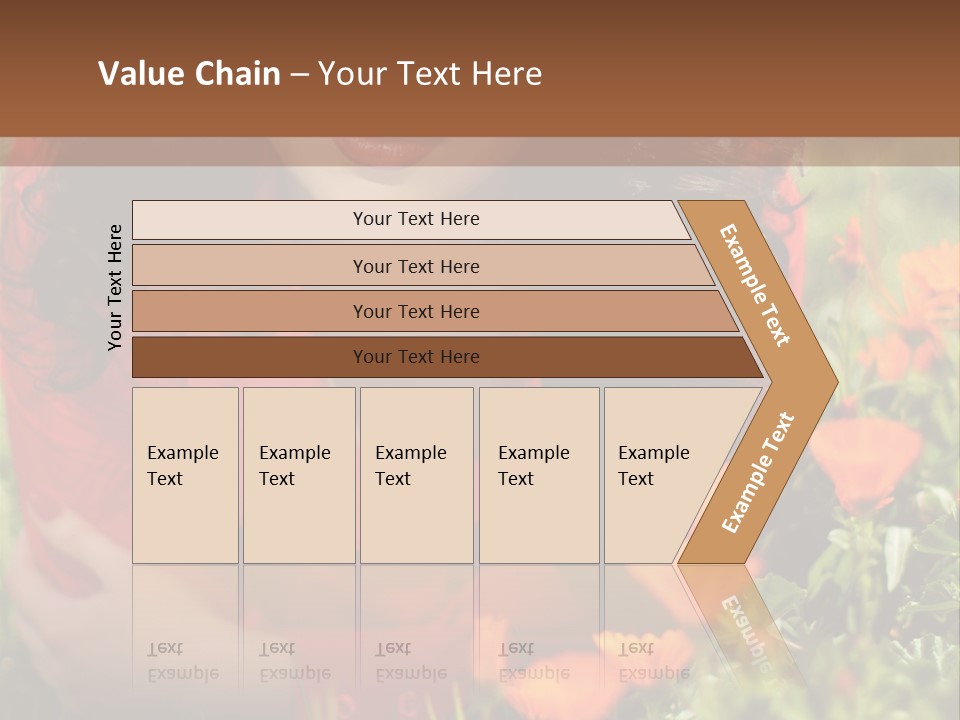Click the reflected text under fifth box
The width and height of the screenshot is (960, 720).
point(653,662)
